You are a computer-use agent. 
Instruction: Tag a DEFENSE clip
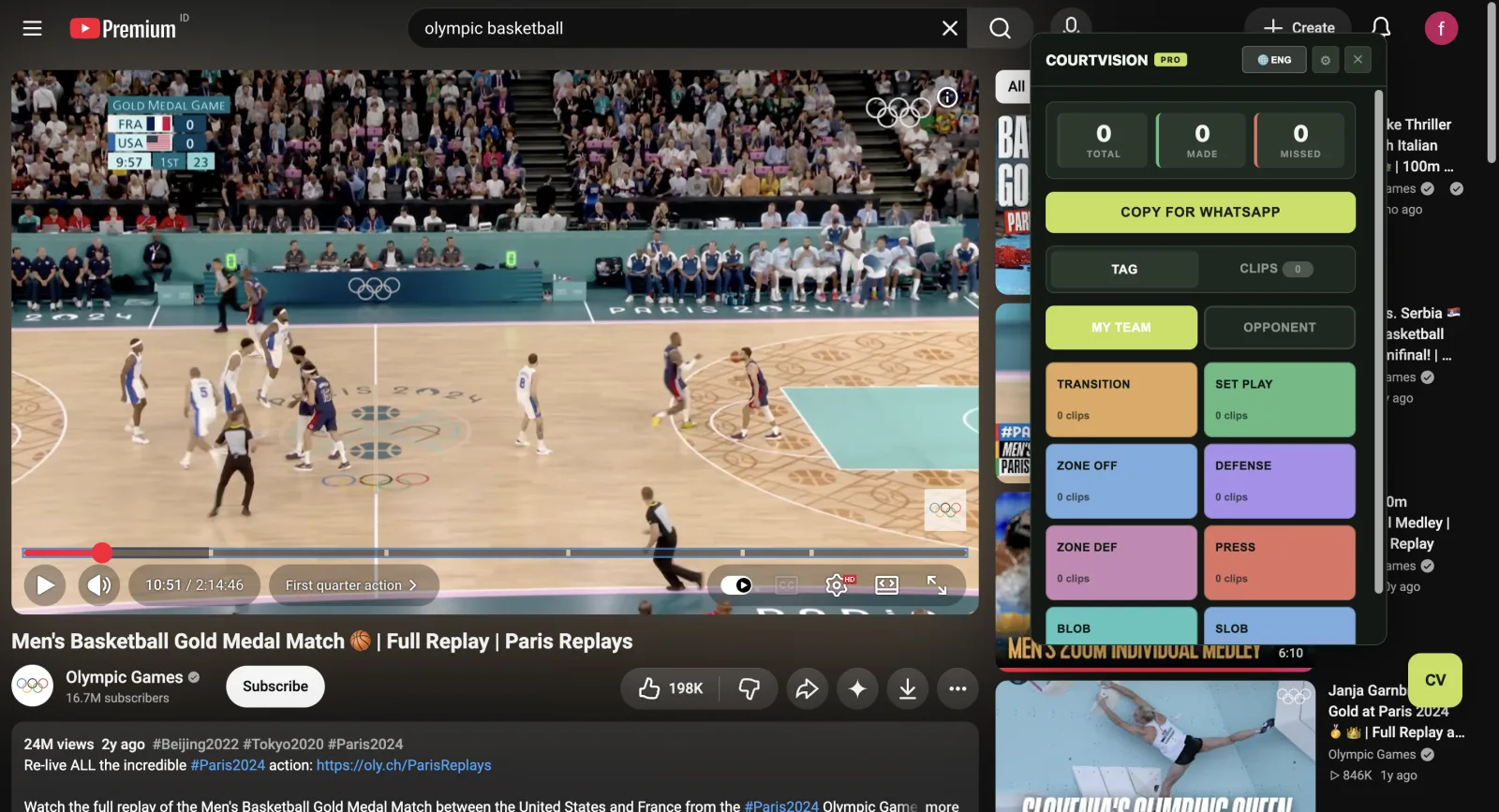point(1280,481)
